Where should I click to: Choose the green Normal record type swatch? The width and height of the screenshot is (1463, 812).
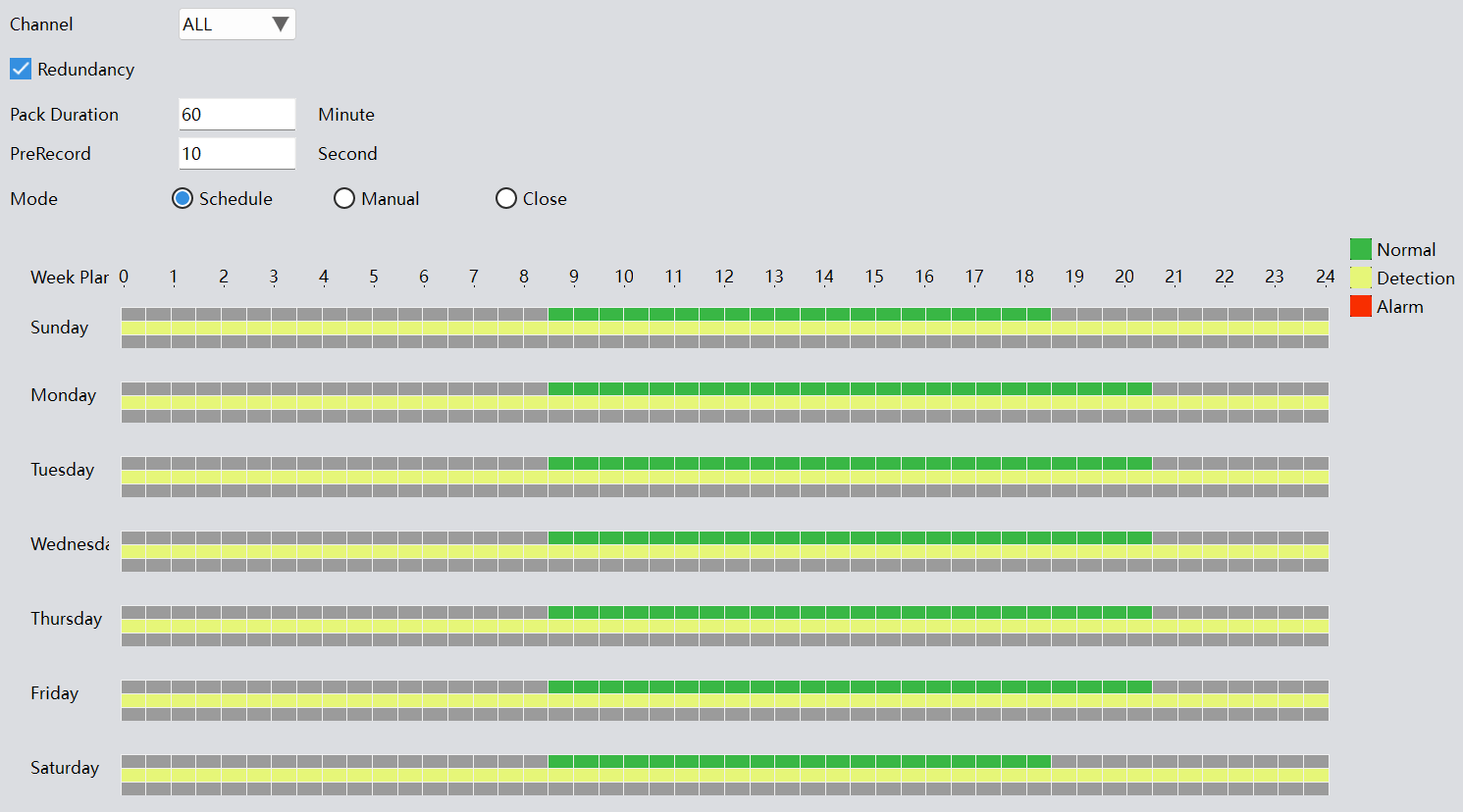pyautogui.click(x=1360, y=249)
